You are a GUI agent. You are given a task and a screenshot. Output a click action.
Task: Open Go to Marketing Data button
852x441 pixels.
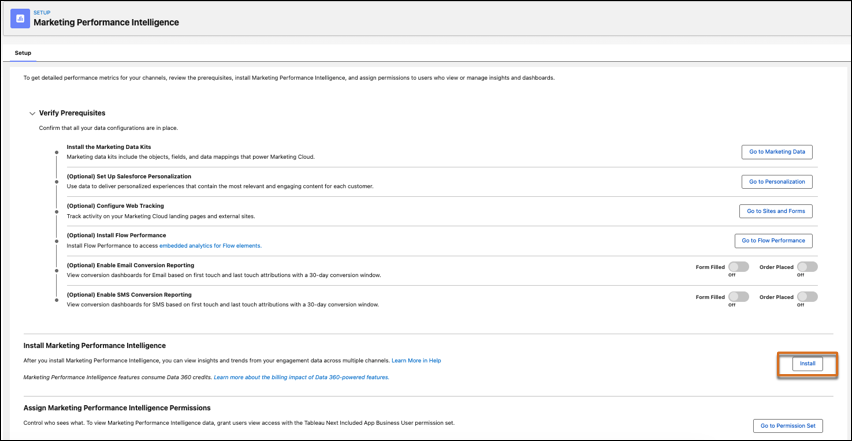click(777, 152)
